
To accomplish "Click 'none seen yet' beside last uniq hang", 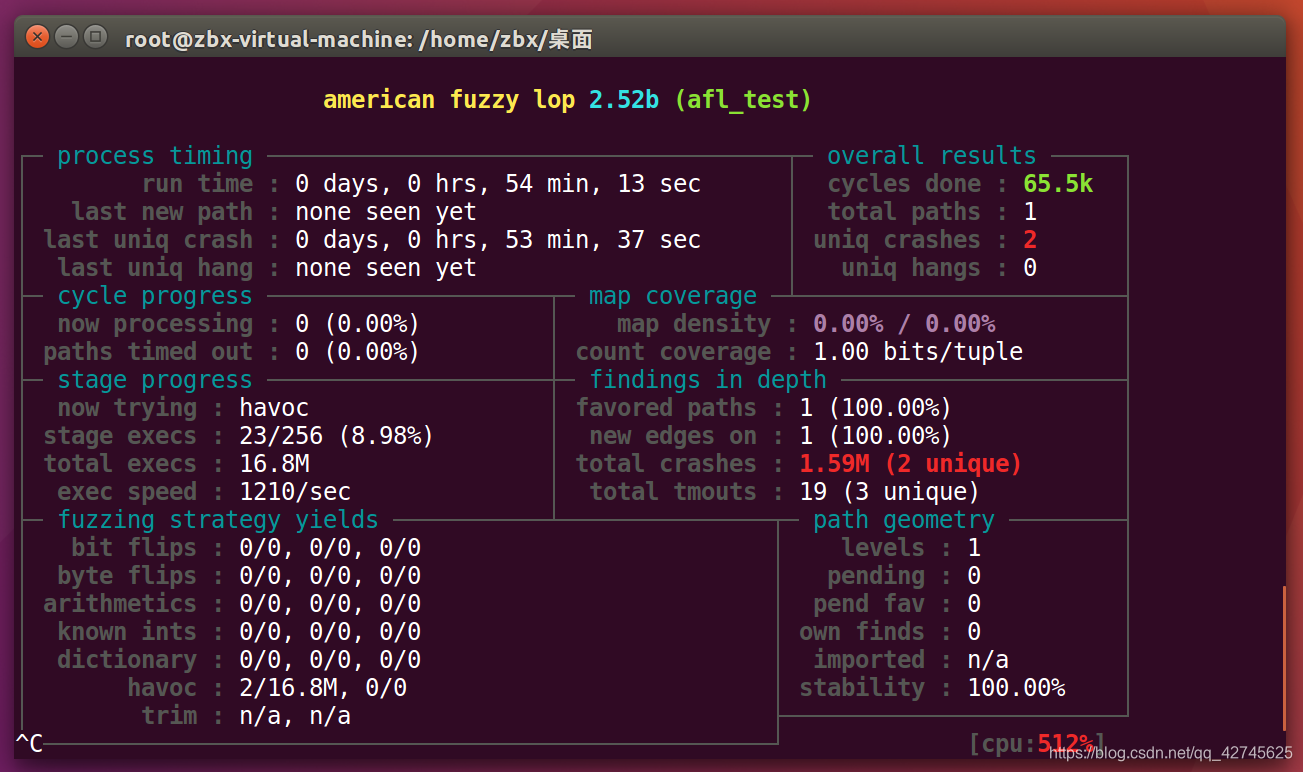I will (386, 268).
